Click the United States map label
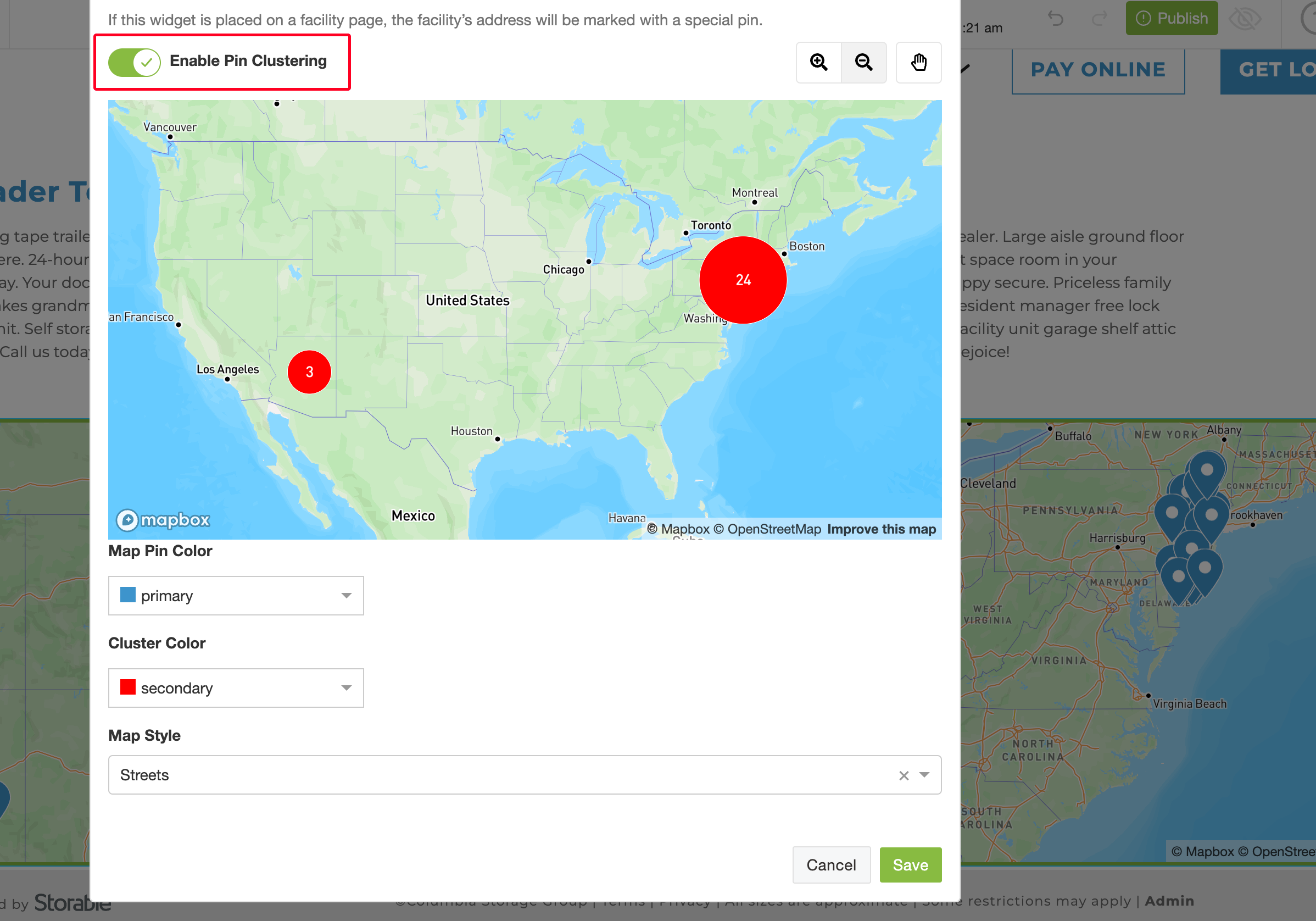This screenshot has height=921, width=1316. click(467, 301)
